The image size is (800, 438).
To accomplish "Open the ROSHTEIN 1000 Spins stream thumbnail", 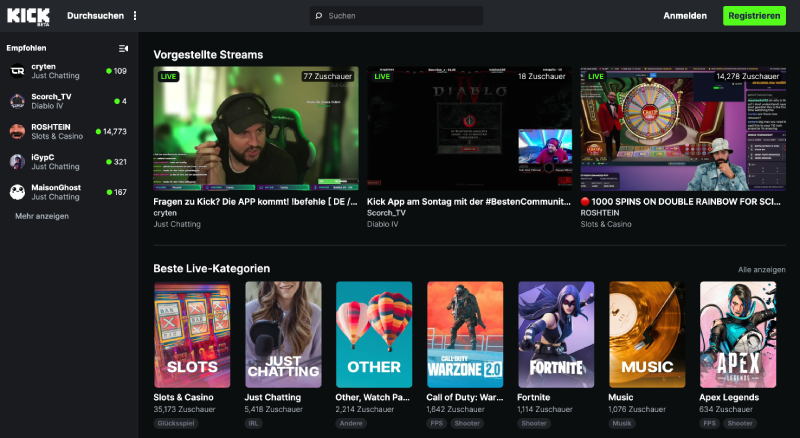I will [x=683, y=128].
